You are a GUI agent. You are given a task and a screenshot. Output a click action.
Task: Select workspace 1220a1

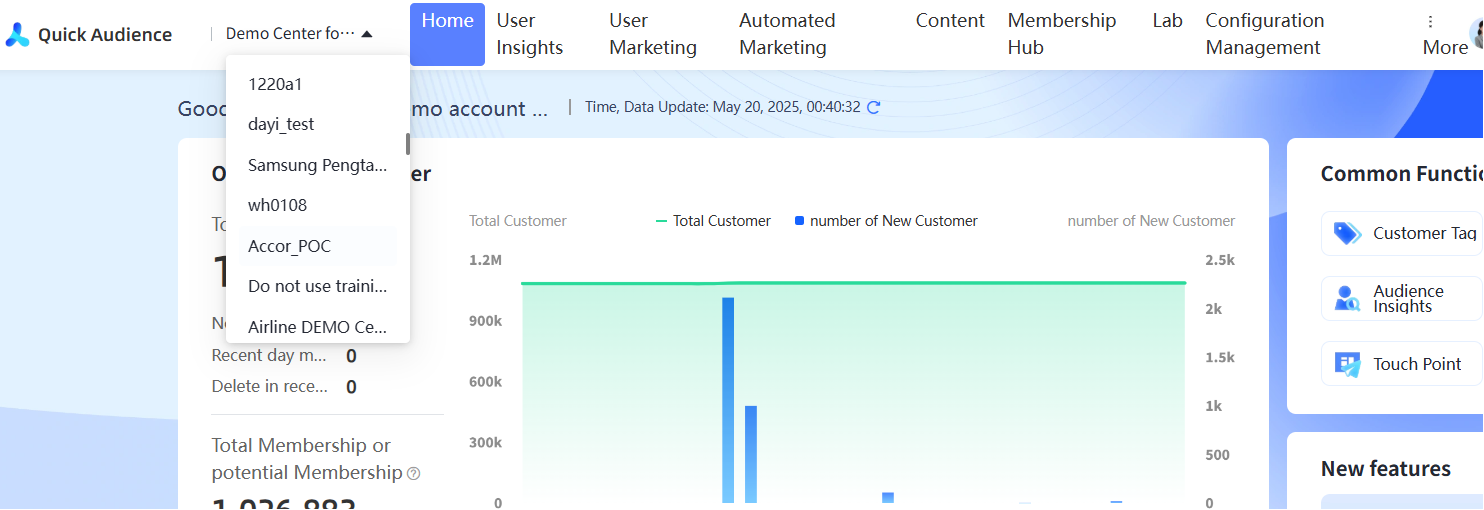coord(318,84)
